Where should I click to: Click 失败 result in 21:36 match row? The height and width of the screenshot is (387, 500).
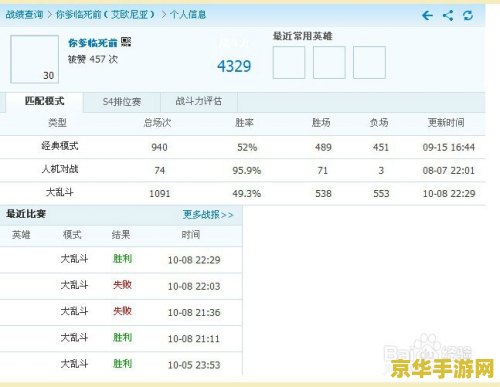pyautogui.click(x=122, y=311)
